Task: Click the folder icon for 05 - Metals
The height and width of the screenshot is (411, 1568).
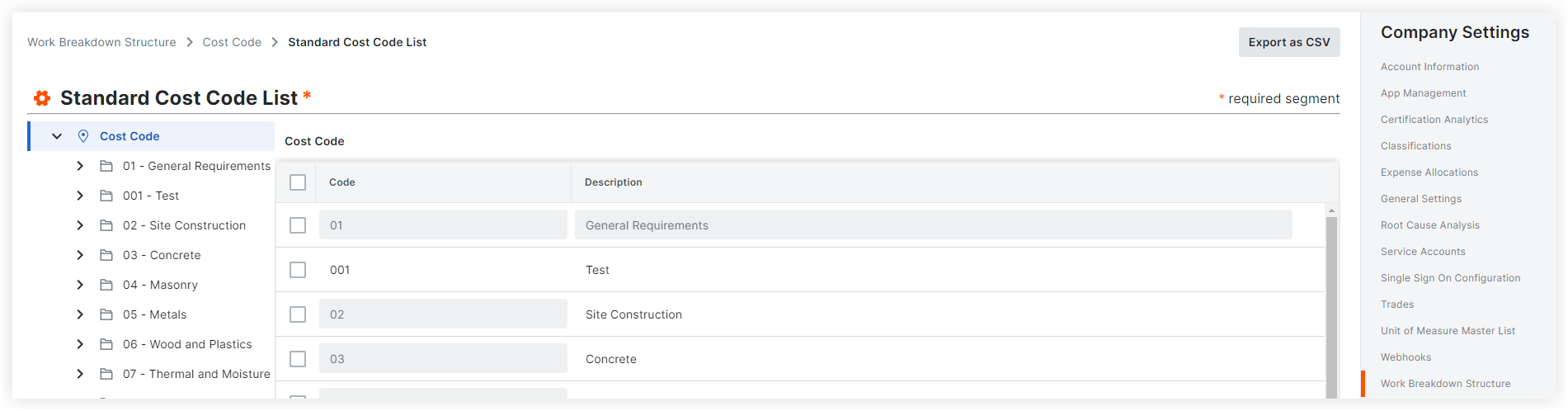Action: coord(106,314)
